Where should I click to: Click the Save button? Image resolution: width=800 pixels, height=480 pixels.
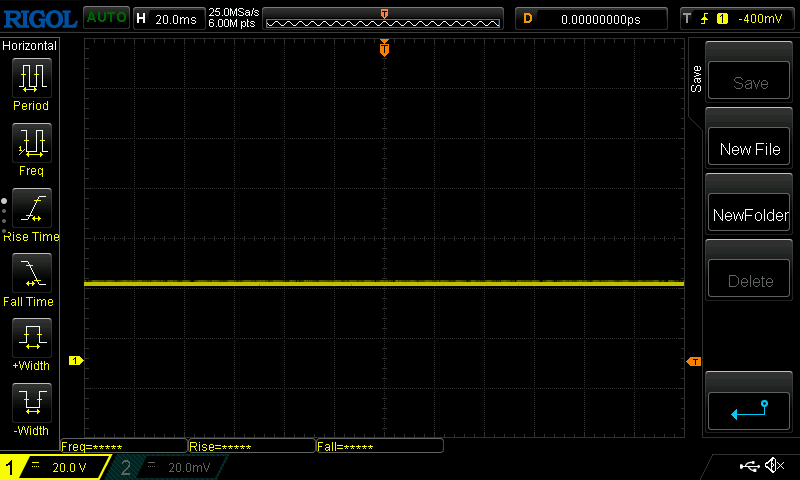tap(749, 81)
